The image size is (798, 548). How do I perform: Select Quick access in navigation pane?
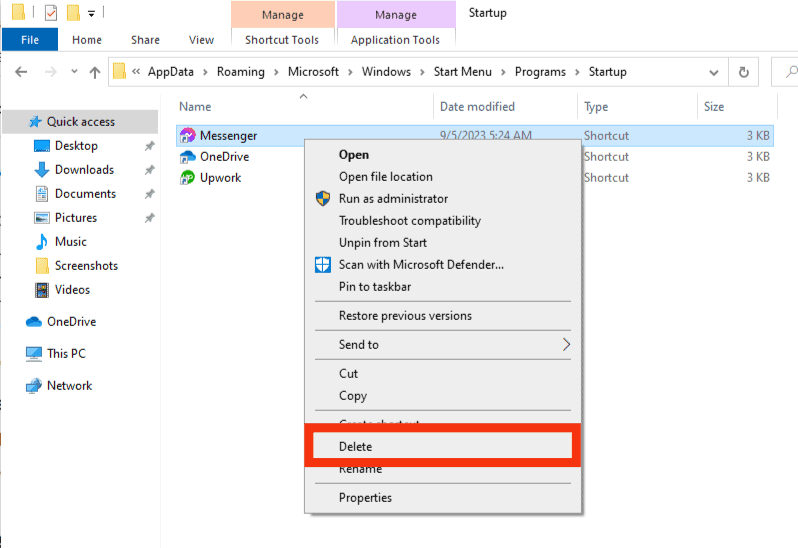80,122
